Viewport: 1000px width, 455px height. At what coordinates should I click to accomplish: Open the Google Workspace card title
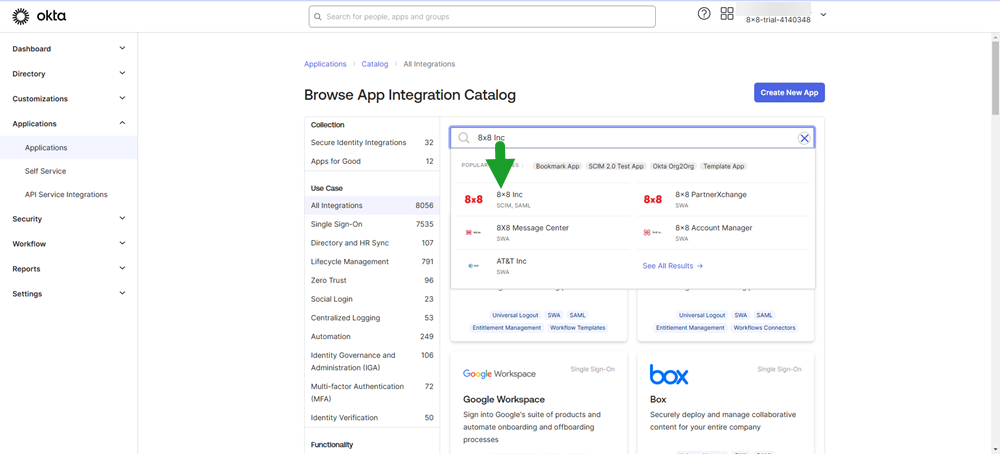point(504,399)
